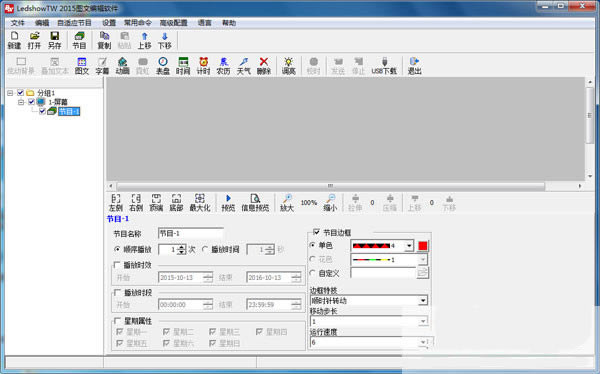Enable the 播放时段 checkbox
Screen dimensions: 600x374
coord(117,292)
